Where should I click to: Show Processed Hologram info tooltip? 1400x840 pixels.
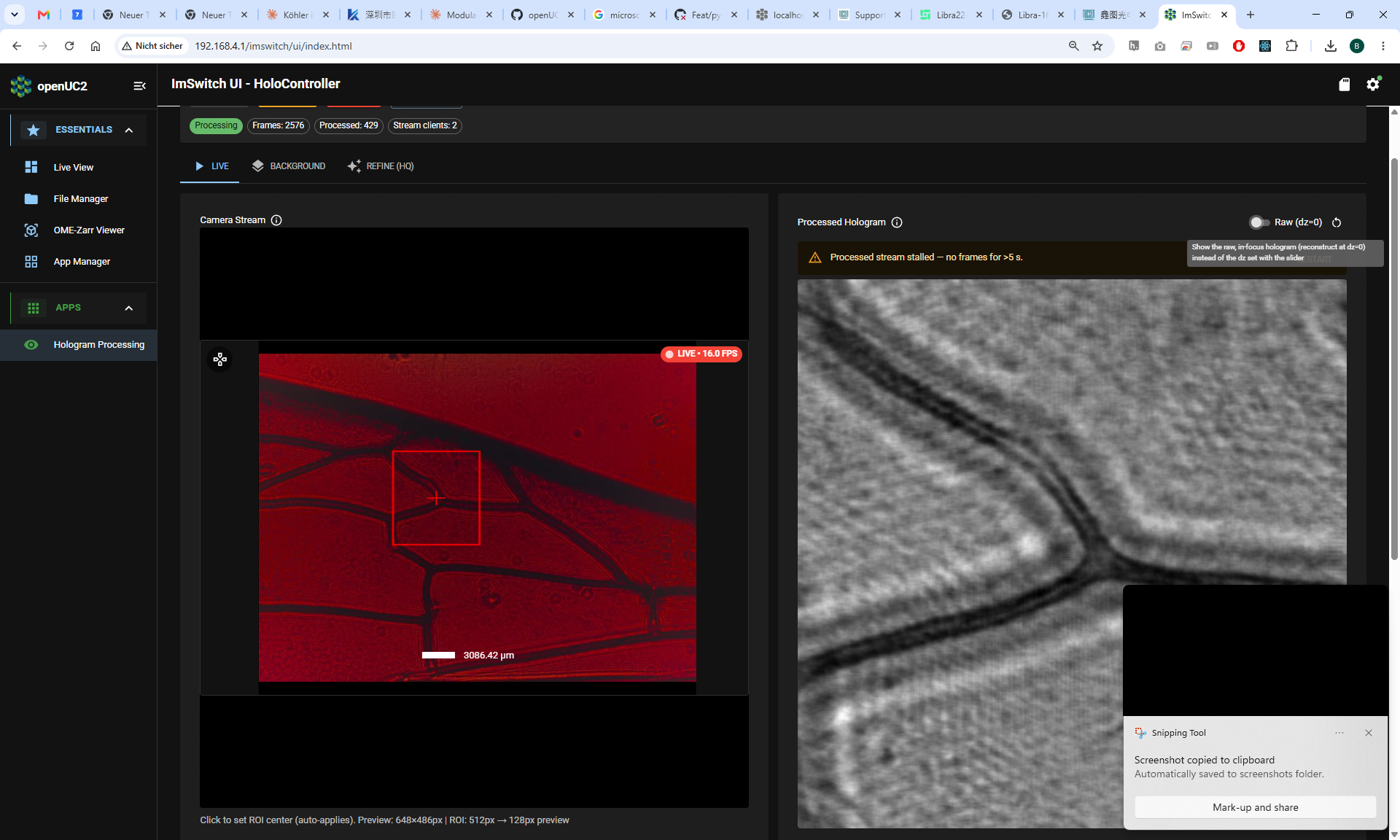pyautogui.click(x=897, y=222)
